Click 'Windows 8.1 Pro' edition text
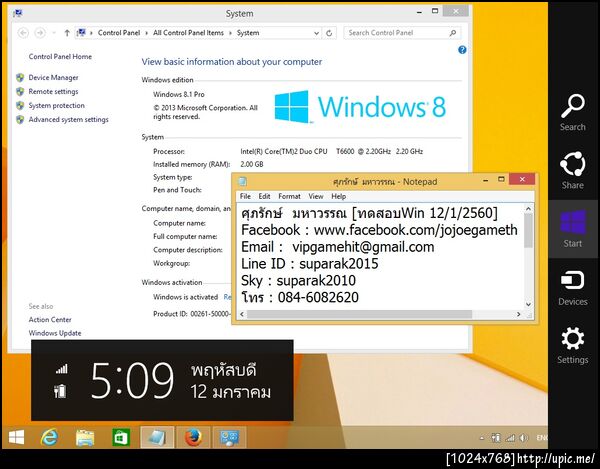Screen dimensions: 600x469 click(x=179, y=94)
